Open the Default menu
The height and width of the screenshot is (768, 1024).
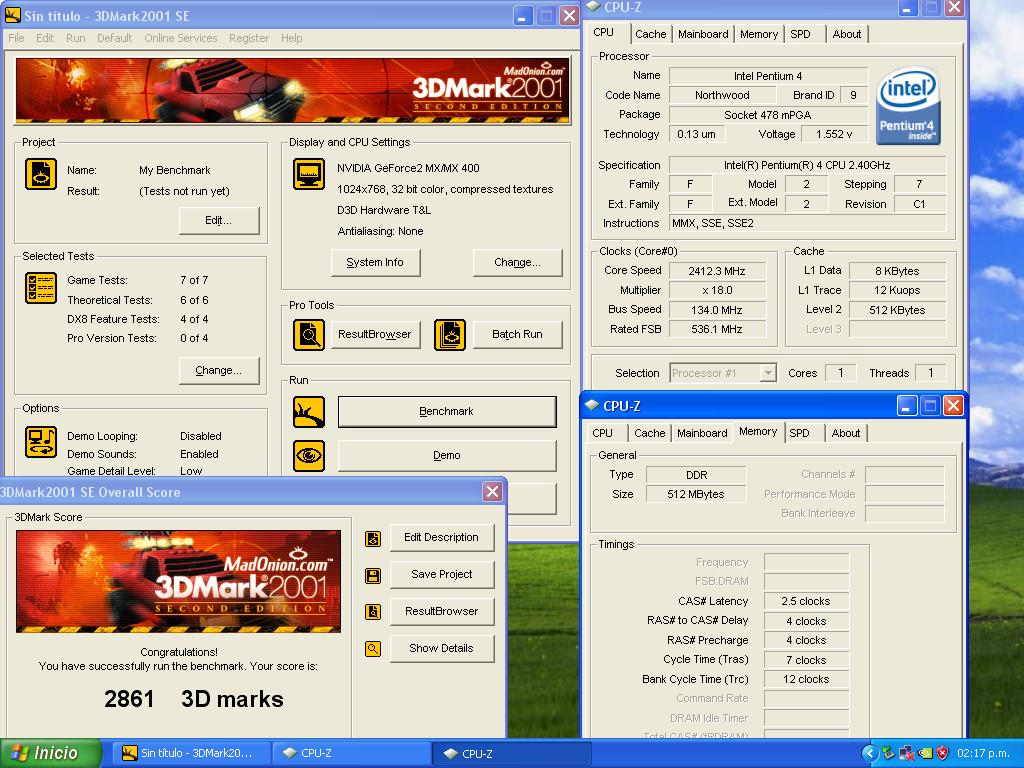tap(114, 38)
